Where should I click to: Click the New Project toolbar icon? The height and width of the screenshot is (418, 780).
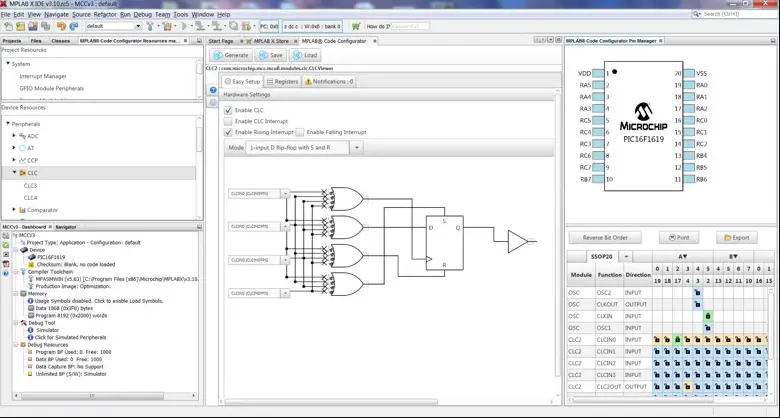coord(20,26)
